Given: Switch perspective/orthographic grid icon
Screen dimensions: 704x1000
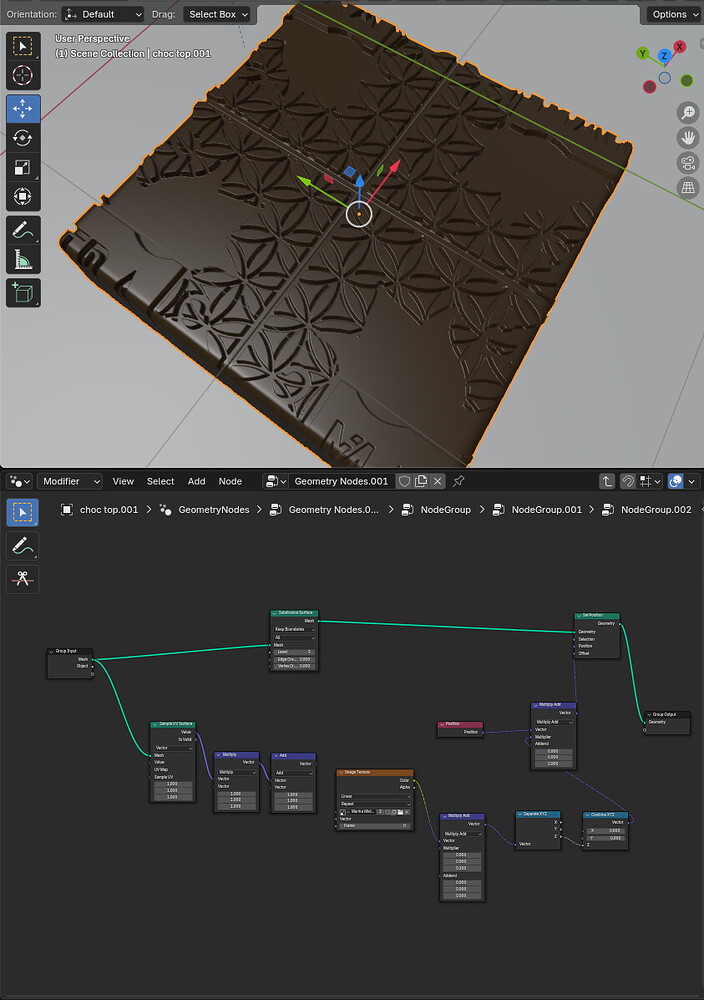Looking at the screenshot, I should pos(688,188).
